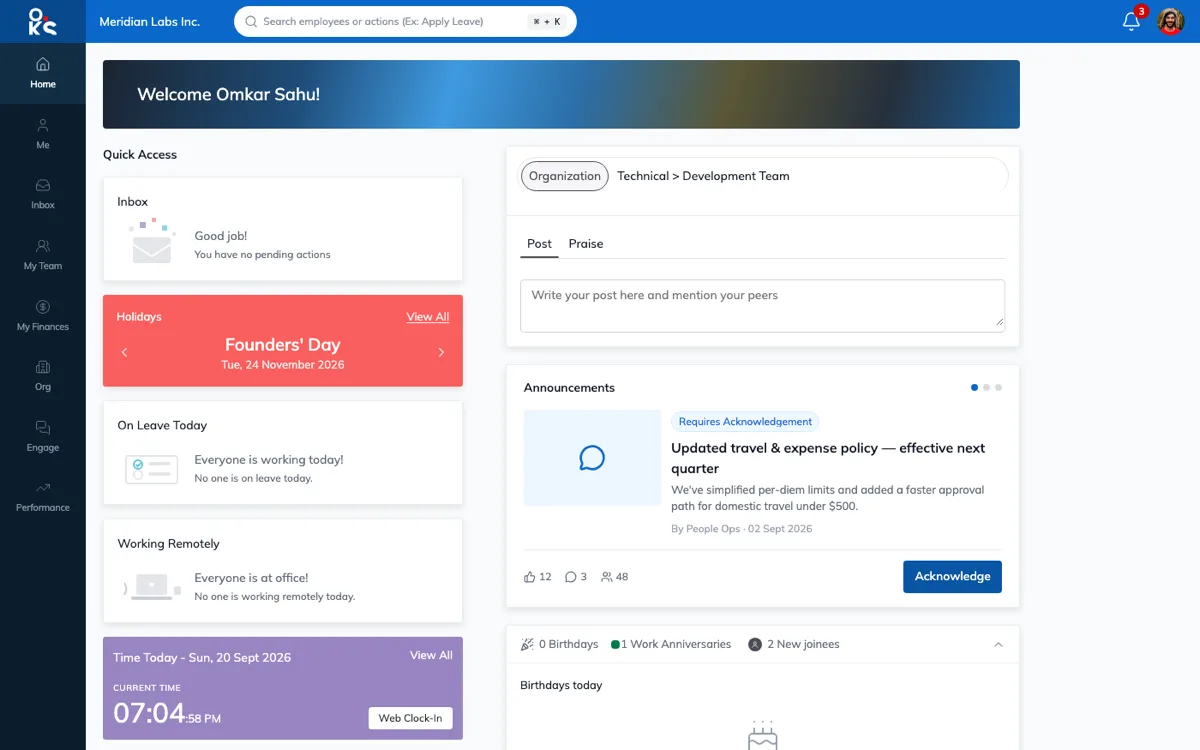Screen dimensions: 1200x750
Task: Click the Web Clock-In button
Action: click(410, 718)
